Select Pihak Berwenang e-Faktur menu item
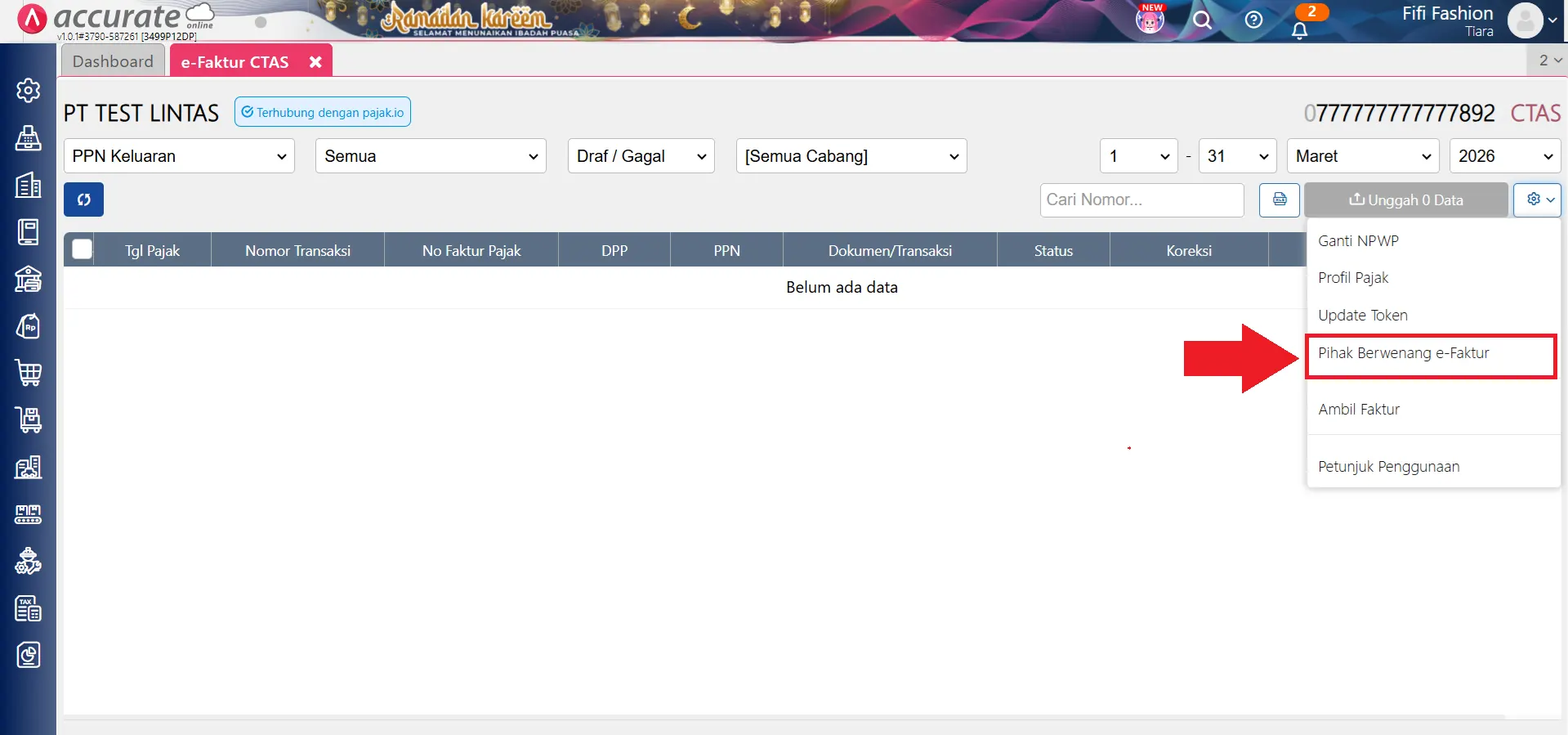 pos(1403,353)
